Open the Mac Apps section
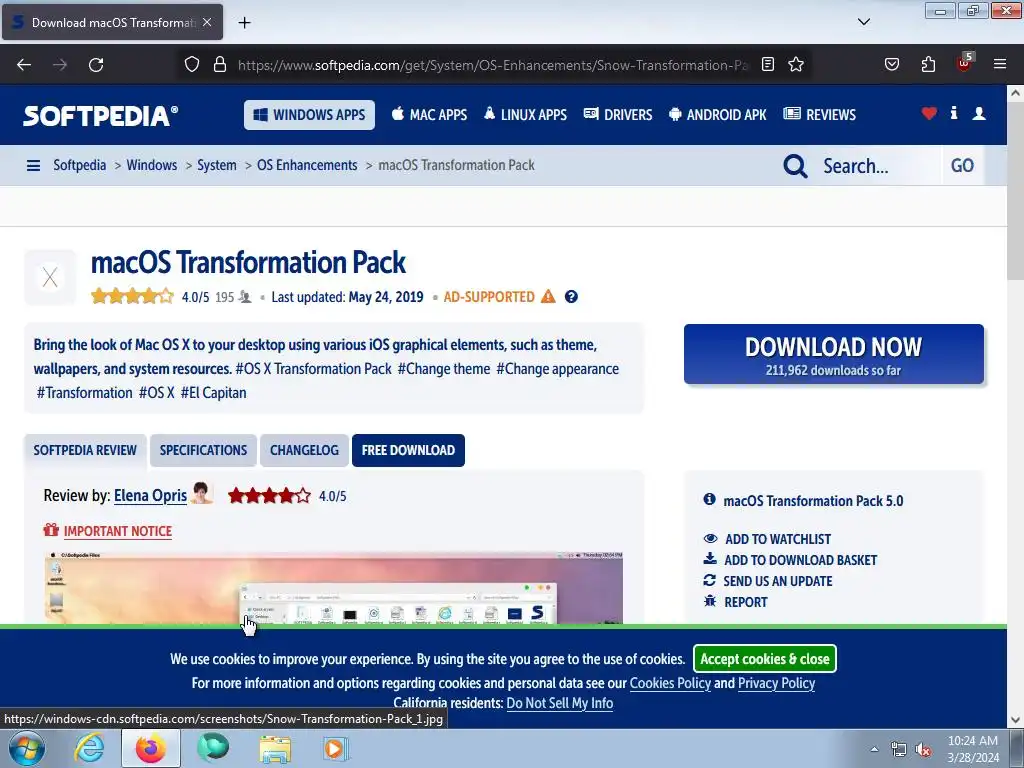1024x768 pixels. click(429, 115)
